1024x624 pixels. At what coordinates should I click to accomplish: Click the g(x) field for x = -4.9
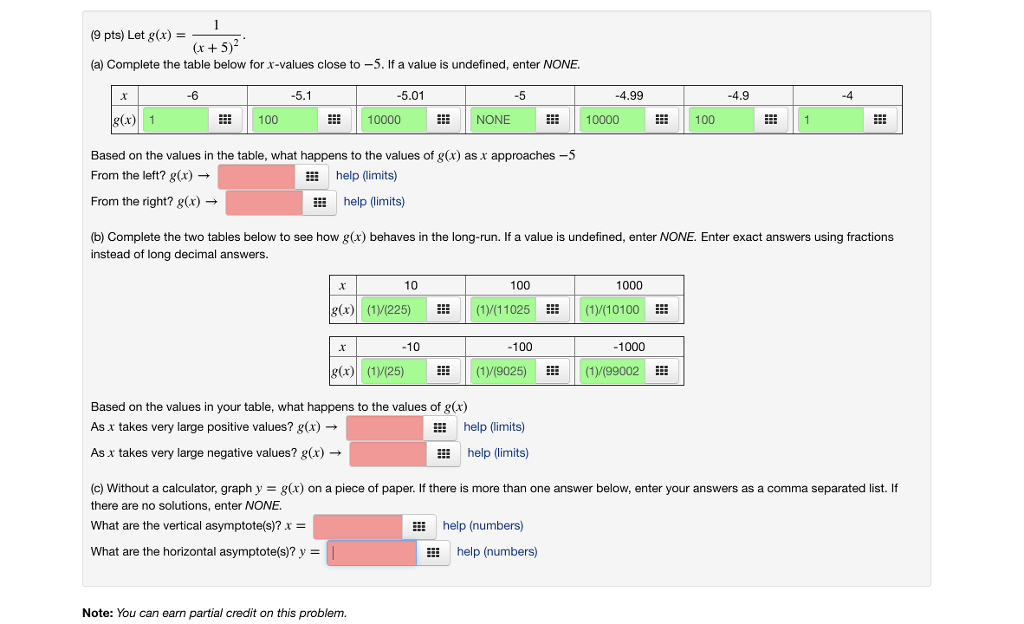[722, 119]
